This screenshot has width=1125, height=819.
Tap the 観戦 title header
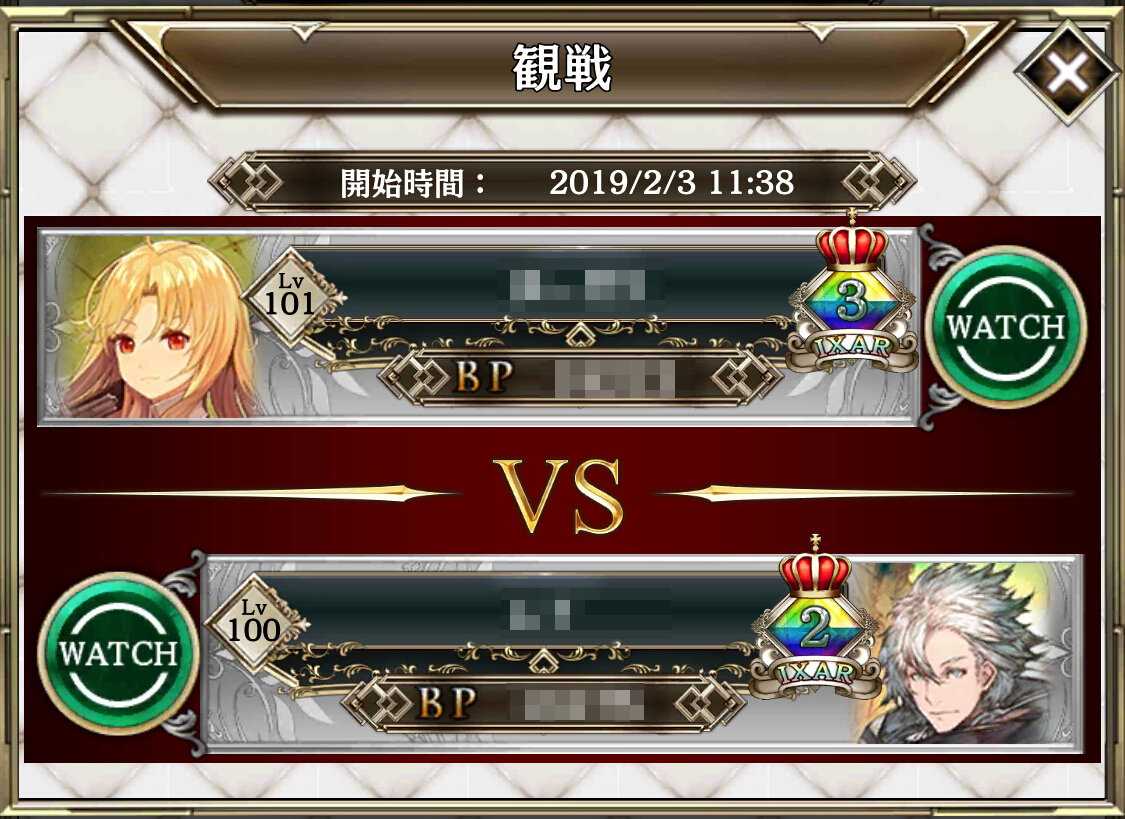click(562, 67)
